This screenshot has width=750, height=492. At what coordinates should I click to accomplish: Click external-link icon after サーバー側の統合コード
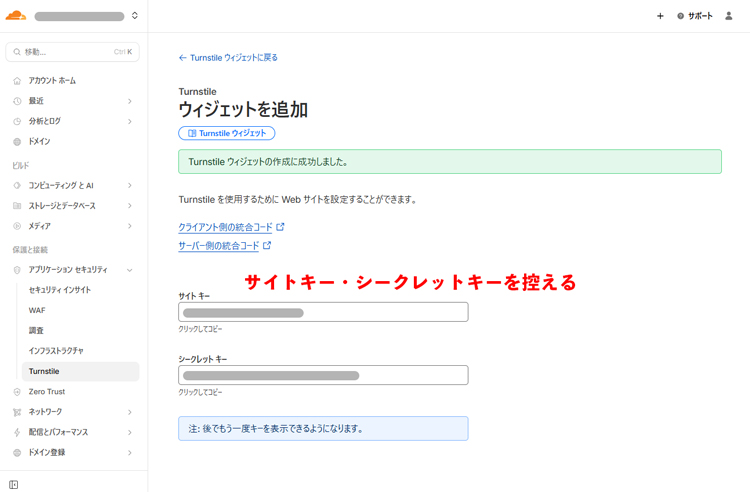[x=267, y=245]
